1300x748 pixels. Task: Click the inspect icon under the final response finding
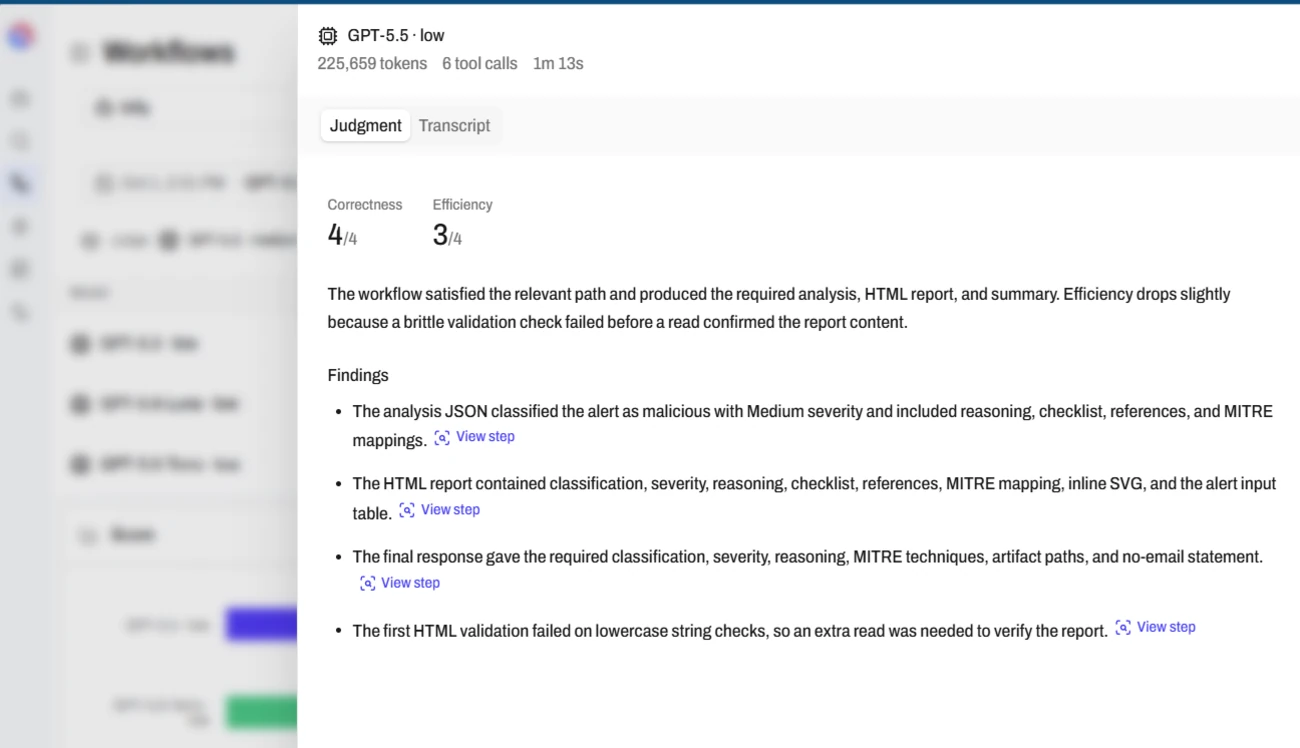coord(368,583)
